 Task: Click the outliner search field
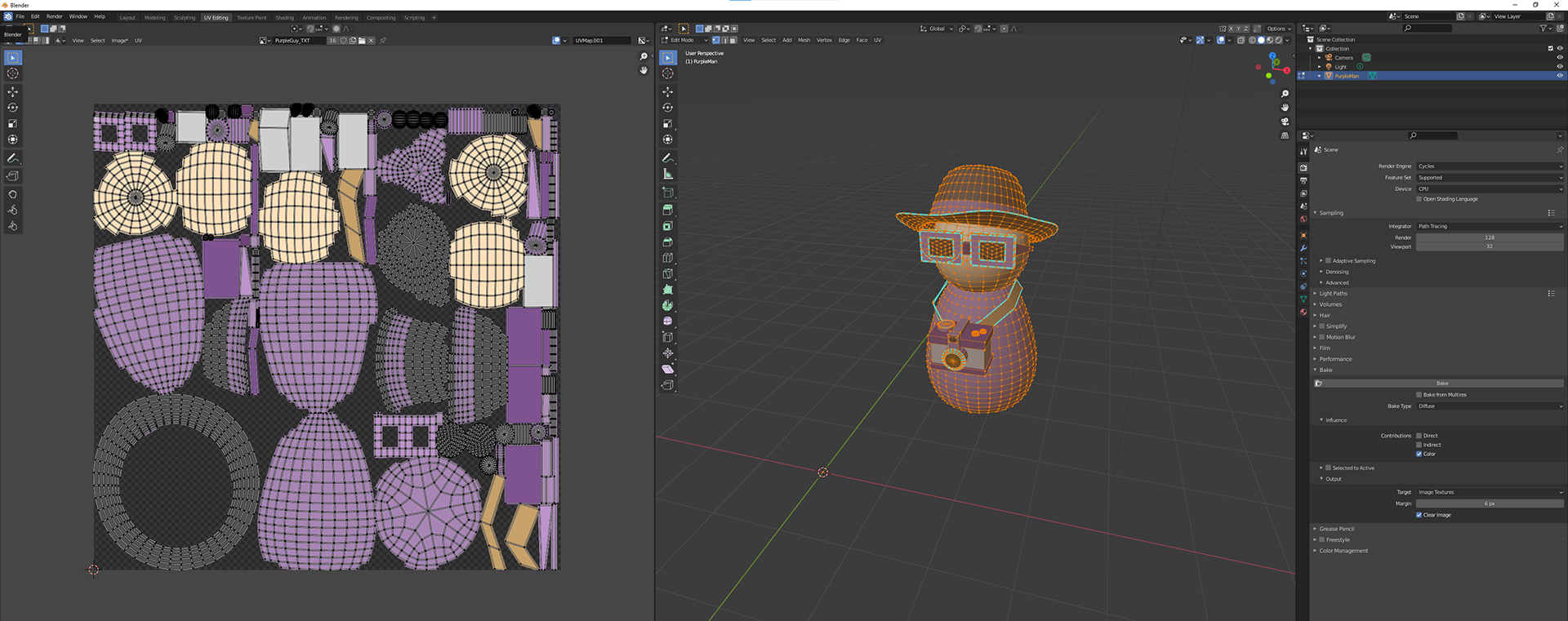[x=1428, y=29]
